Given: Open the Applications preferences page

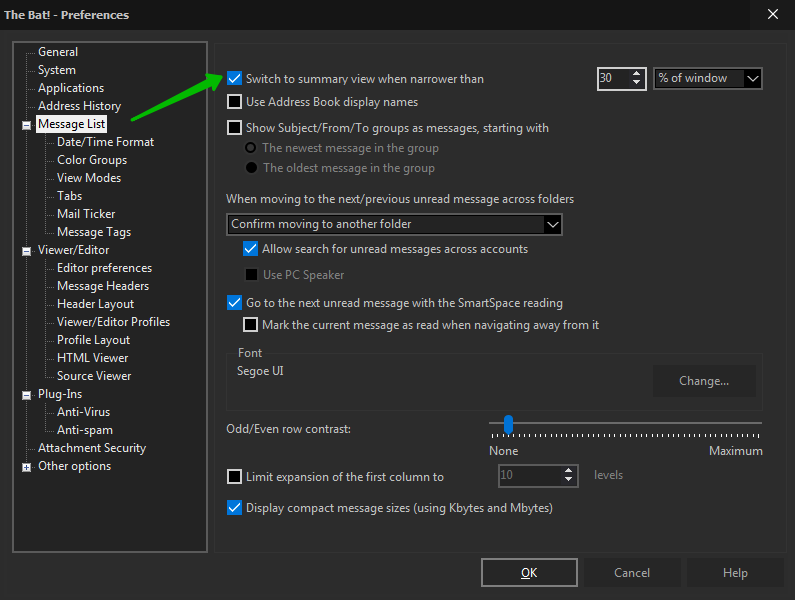Looking at the screenshot, I should [71, 88].
